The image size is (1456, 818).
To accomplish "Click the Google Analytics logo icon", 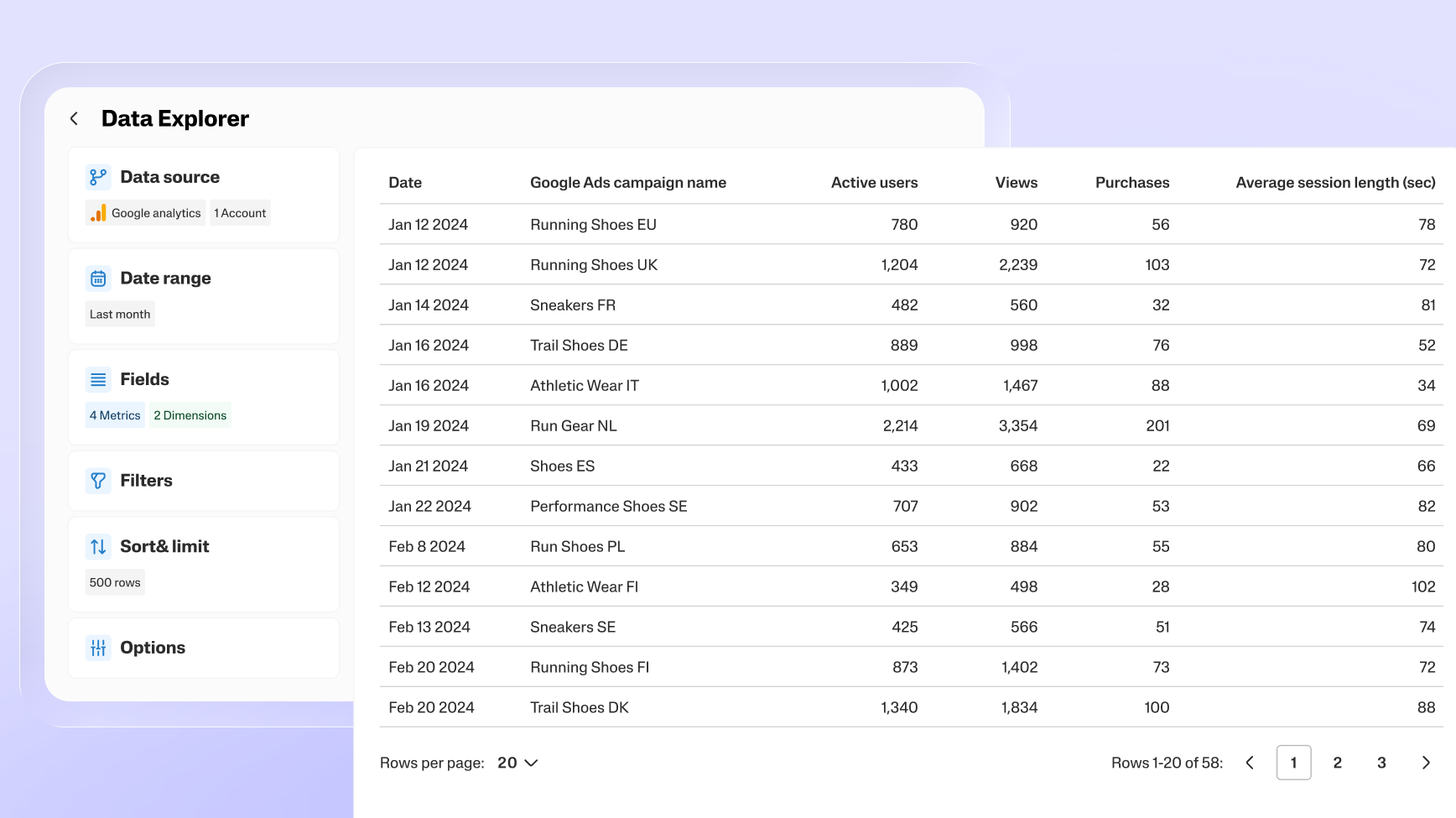I will coord(98,213).
